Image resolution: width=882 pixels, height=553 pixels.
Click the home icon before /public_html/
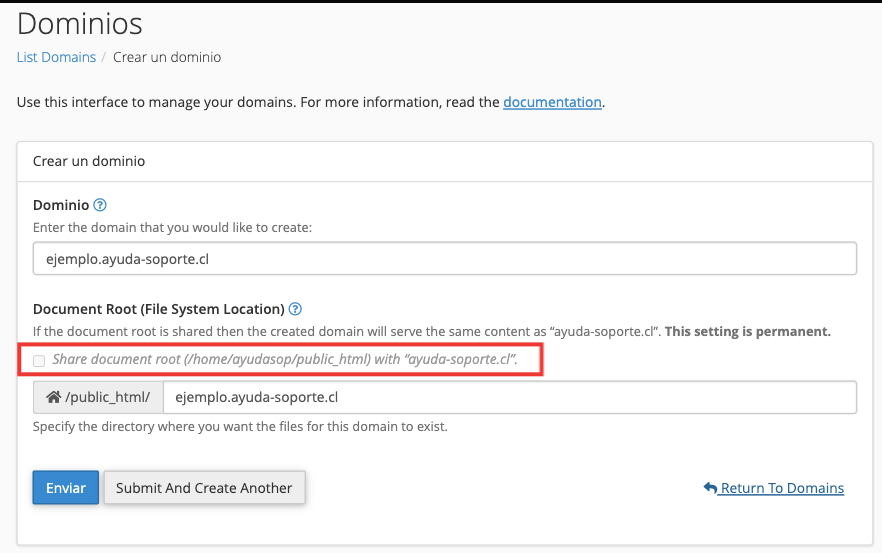pos(53,397)
